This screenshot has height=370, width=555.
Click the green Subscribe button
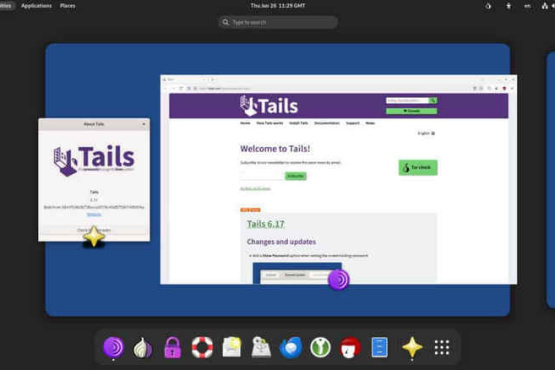[x=296, y=176]
